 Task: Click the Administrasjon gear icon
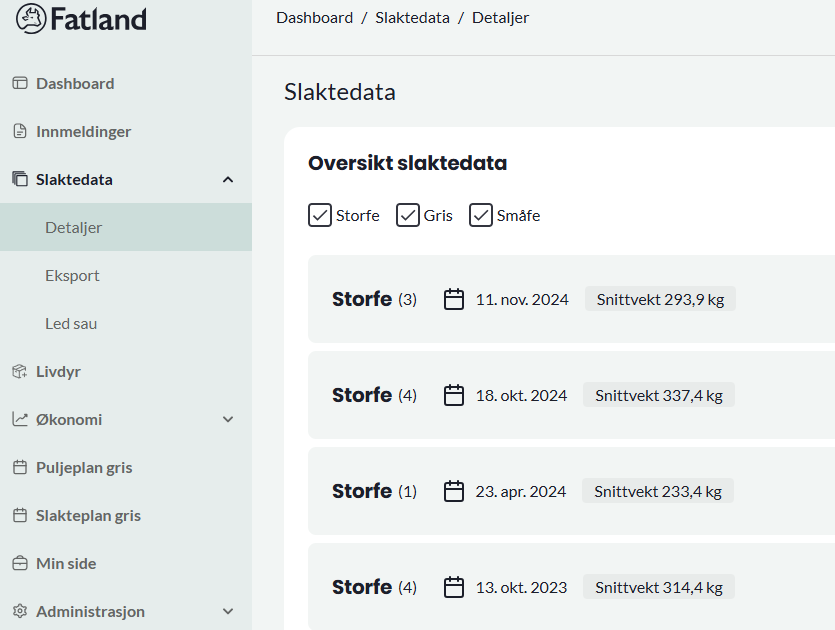(20, 611)
